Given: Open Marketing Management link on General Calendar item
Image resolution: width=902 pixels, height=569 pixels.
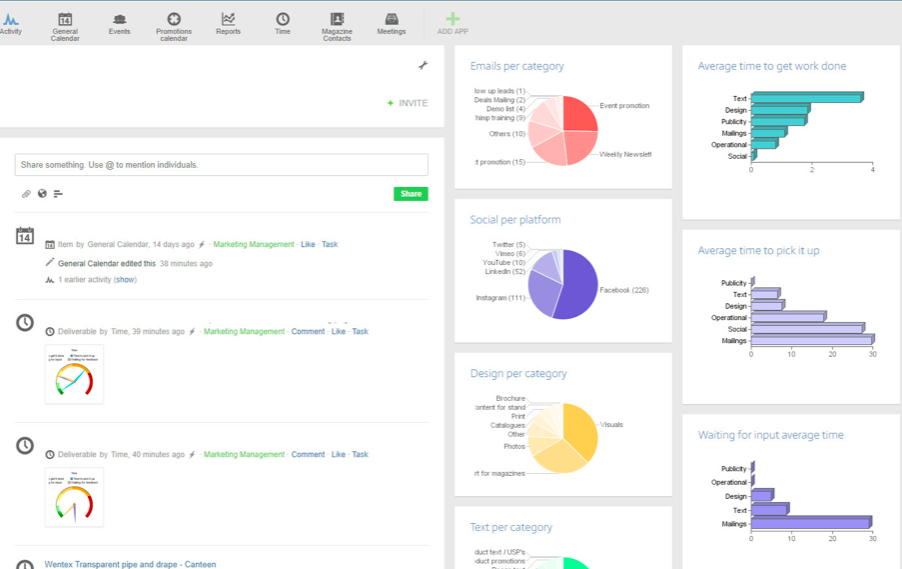Looking at the screenshot, I should tap(254, 245).
